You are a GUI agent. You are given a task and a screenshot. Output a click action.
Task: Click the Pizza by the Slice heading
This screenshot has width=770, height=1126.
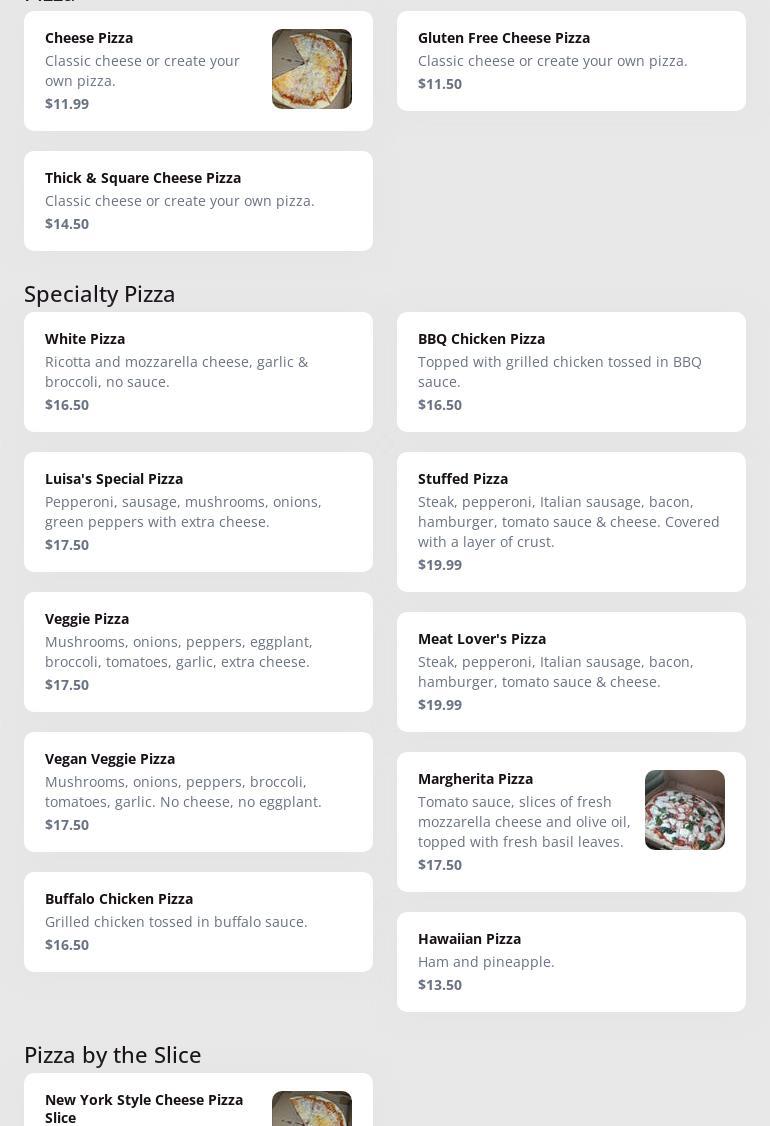(113, 1055)
